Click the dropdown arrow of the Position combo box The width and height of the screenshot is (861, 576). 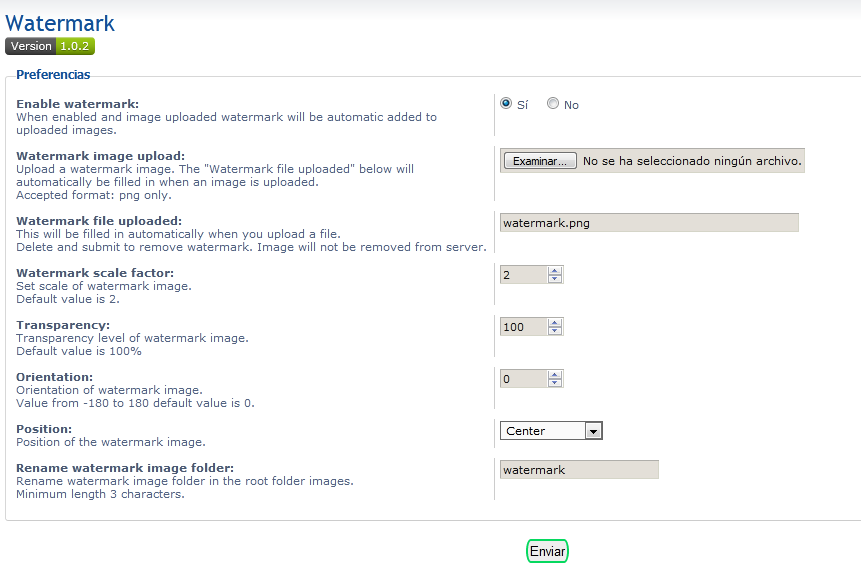point(593,431)
